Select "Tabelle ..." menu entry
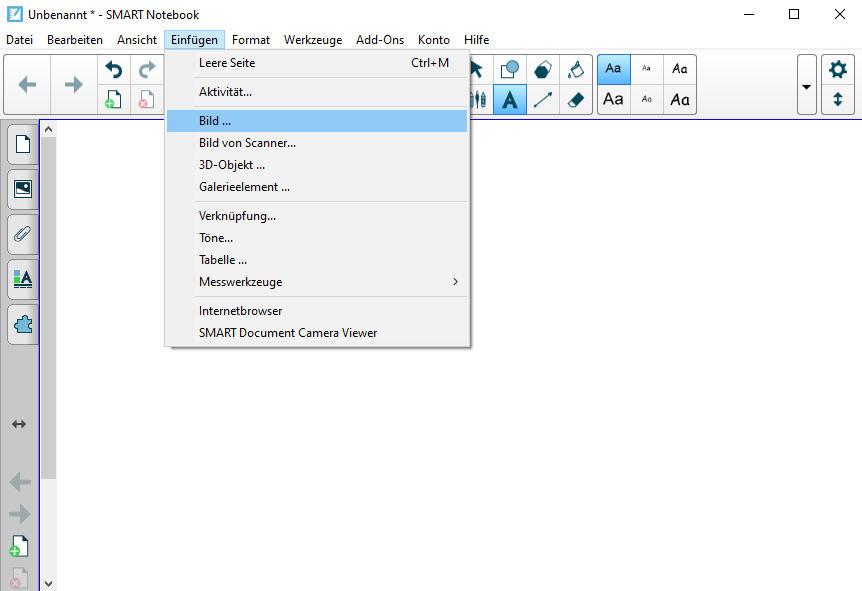The width and height of the screenshot is (862, 591). click(223, 260)
